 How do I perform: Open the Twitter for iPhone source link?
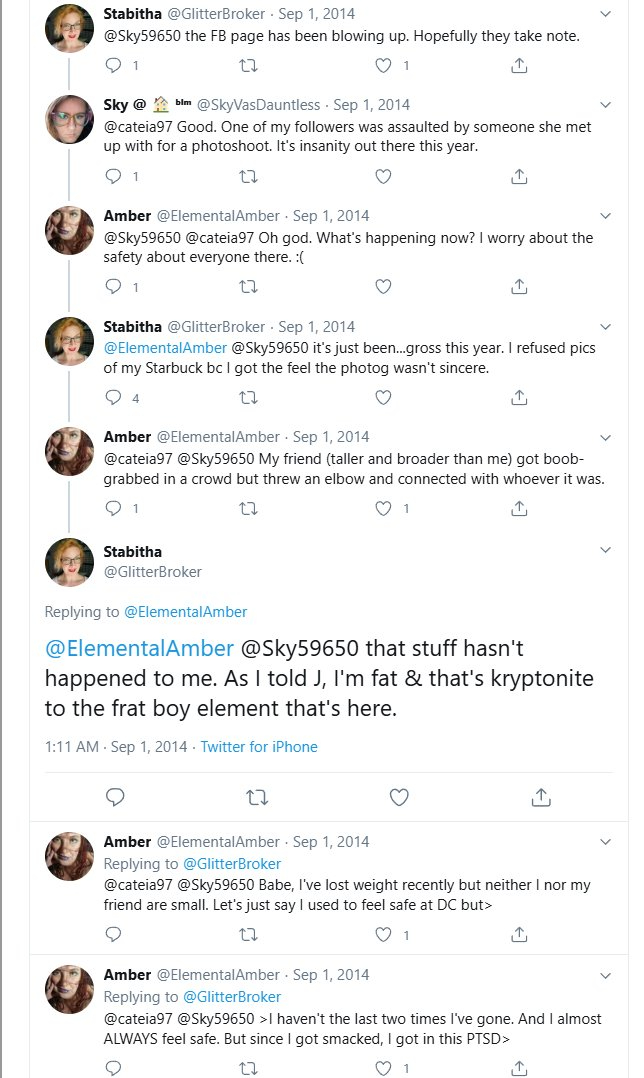pos(259,747)
